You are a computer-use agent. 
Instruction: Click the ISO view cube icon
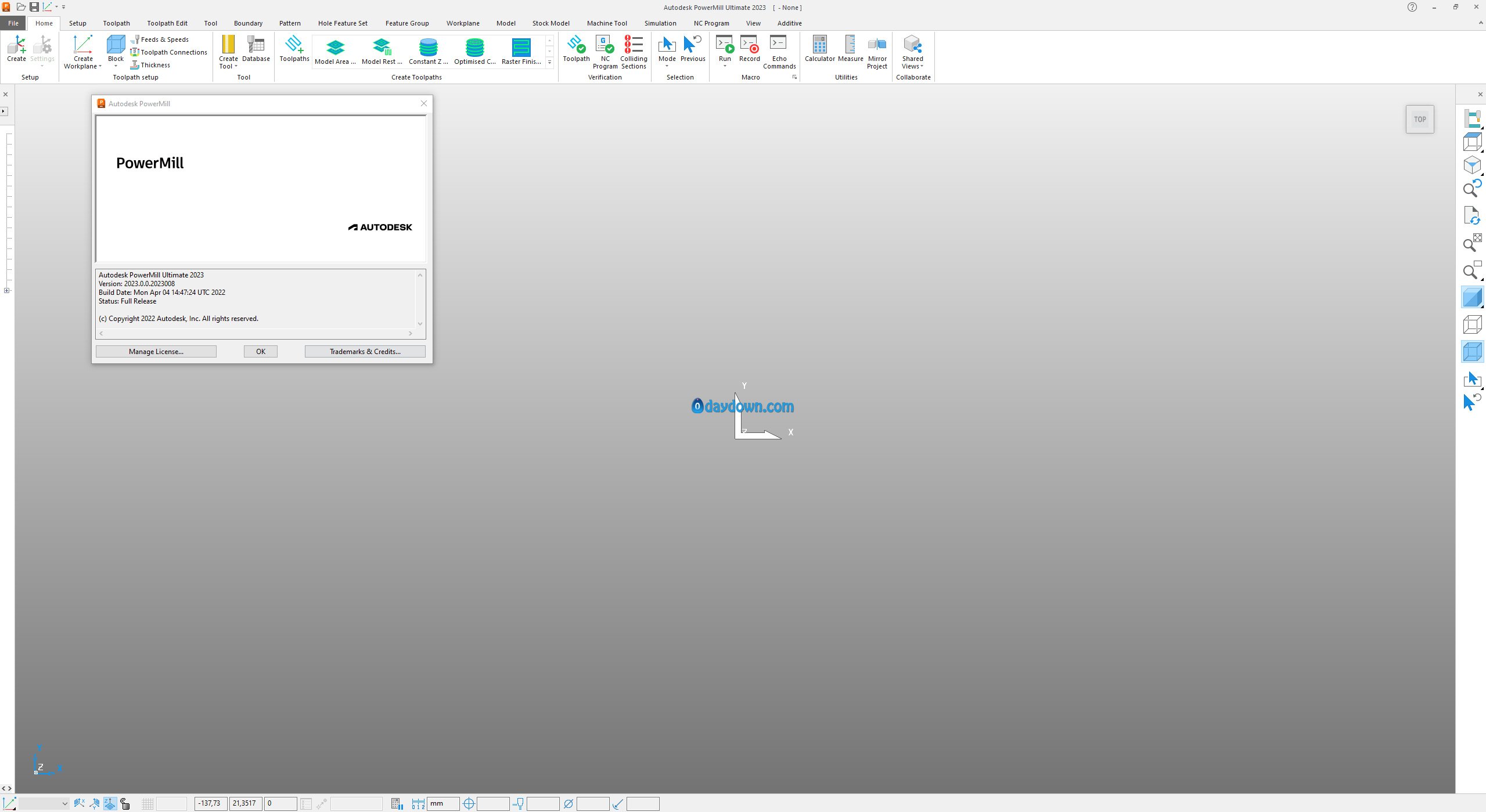pos(1472,165)
